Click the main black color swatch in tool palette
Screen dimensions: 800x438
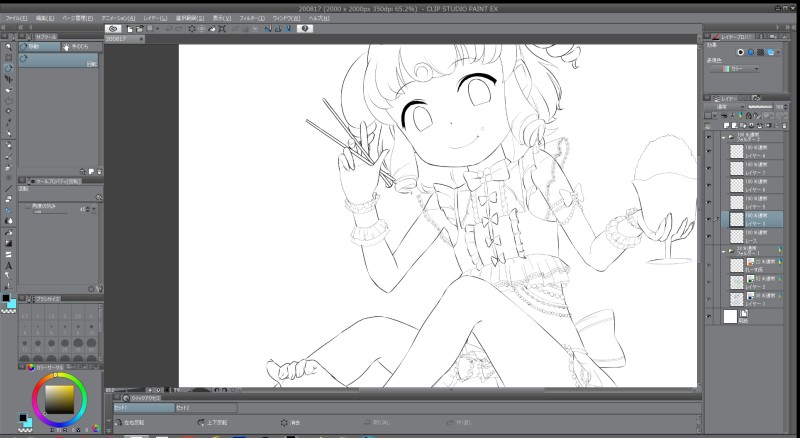click(6, 298)
